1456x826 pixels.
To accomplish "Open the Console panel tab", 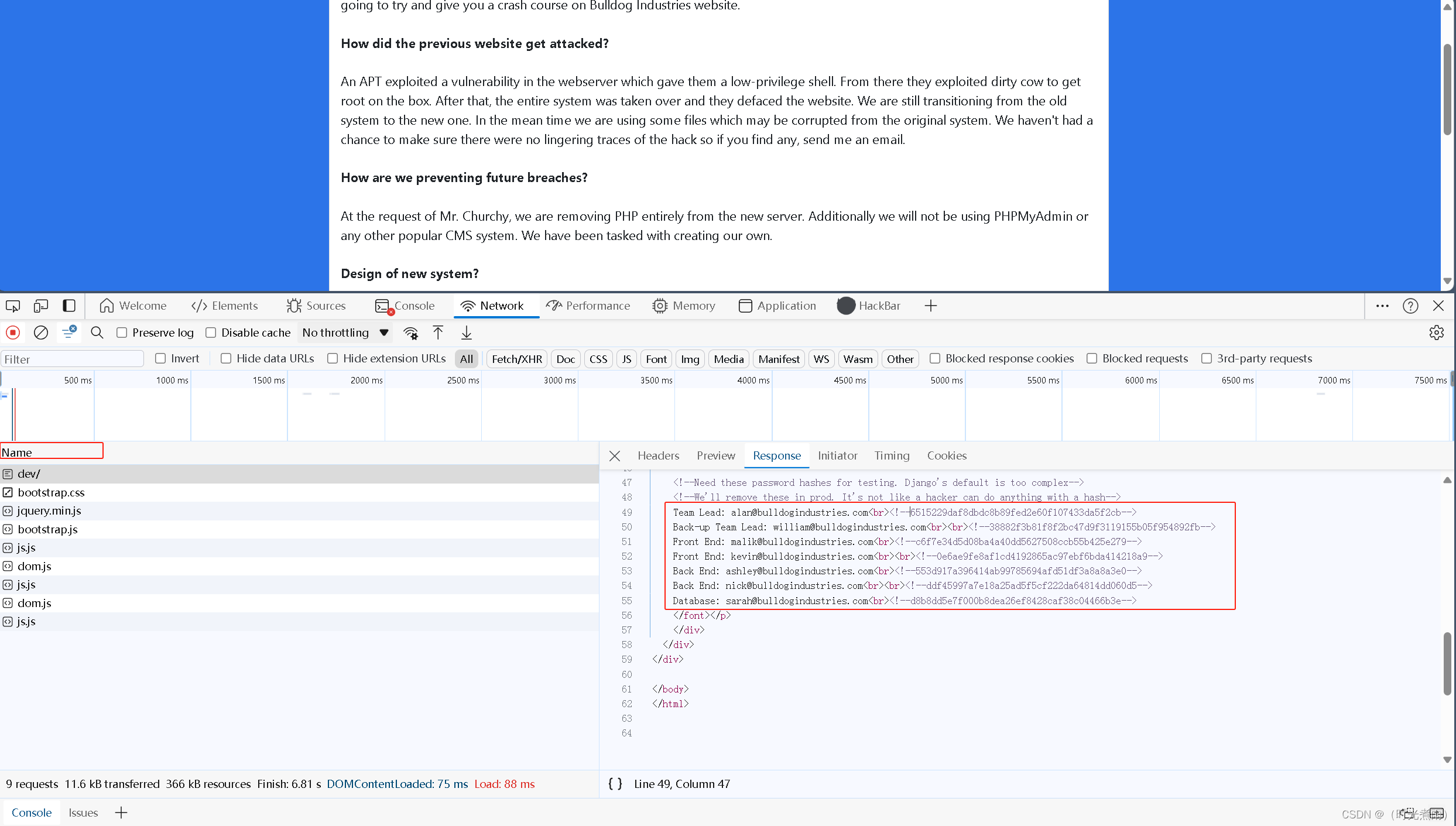I will (414, 305).
